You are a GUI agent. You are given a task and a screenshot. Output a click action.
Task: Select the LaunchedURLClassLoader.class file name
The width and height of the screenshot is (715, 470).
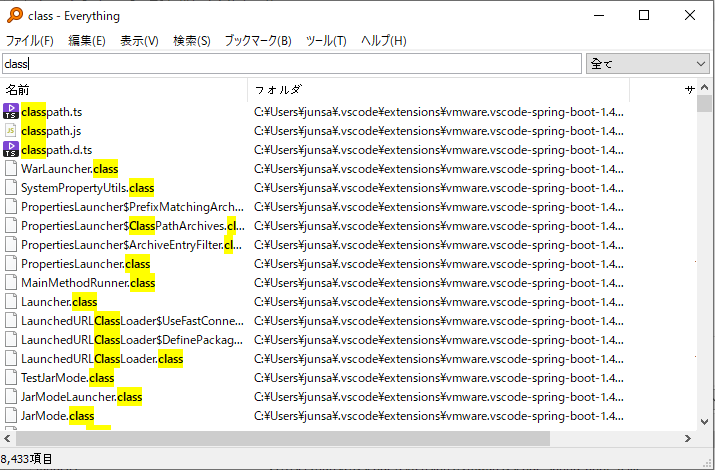click(x=102, y=359)
